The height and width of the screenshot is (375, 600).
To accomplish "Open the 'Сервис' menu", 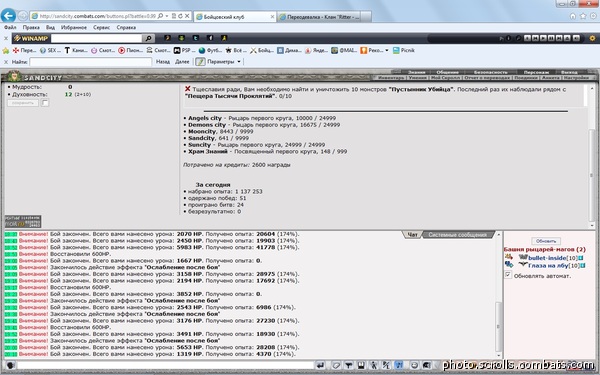I will pyautogui.click(x=101, y=28).
